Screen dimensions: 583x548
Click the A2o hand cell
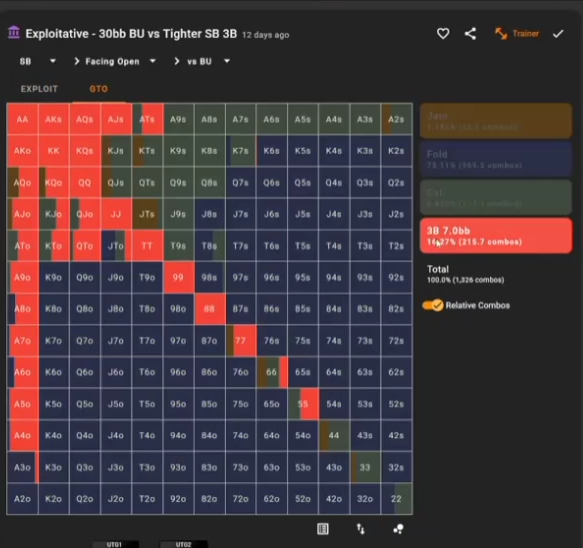pos(22,499)
